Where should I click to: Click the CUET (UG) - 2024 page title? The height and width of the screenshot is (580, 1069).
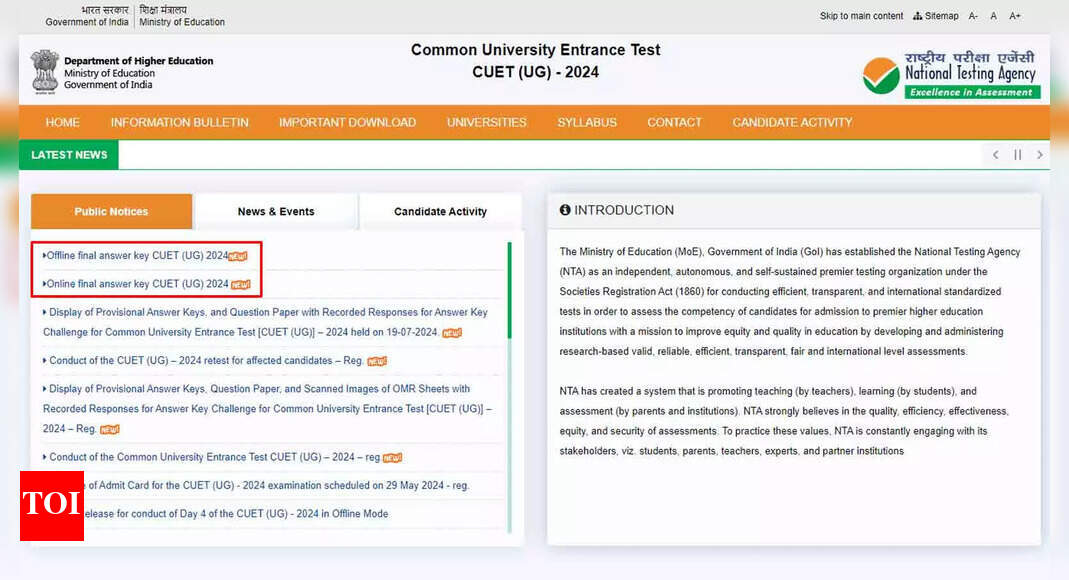tap(535, 72)
